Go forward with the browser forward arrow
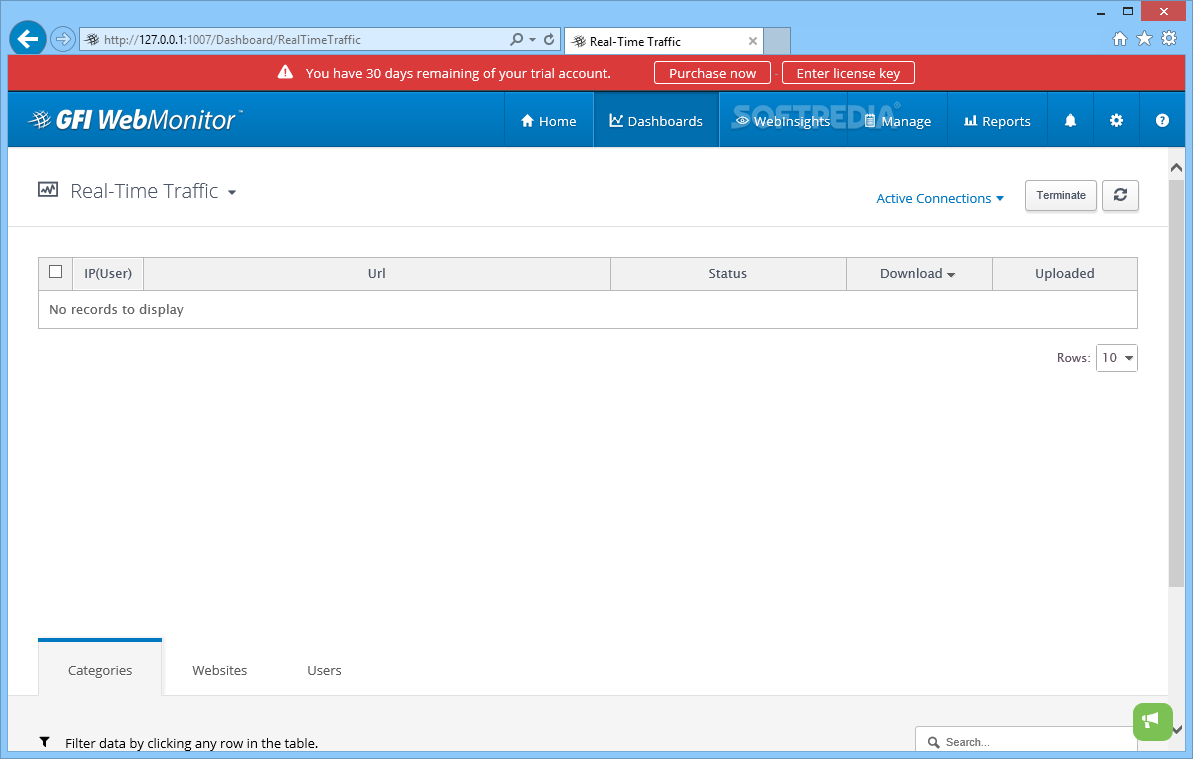The width and height of the screenshot is (1193, 759). click(62, 39)
